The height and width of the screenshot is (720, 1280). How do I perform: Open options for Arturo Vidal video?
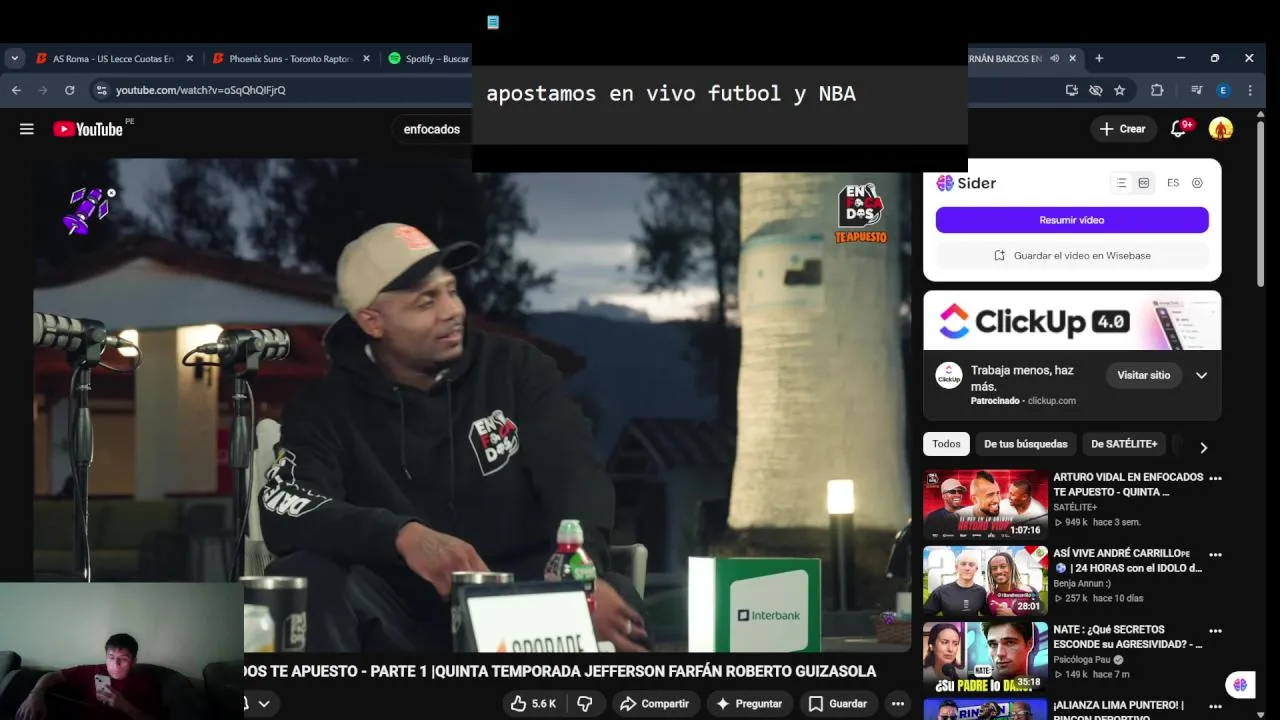[1216, 479]
